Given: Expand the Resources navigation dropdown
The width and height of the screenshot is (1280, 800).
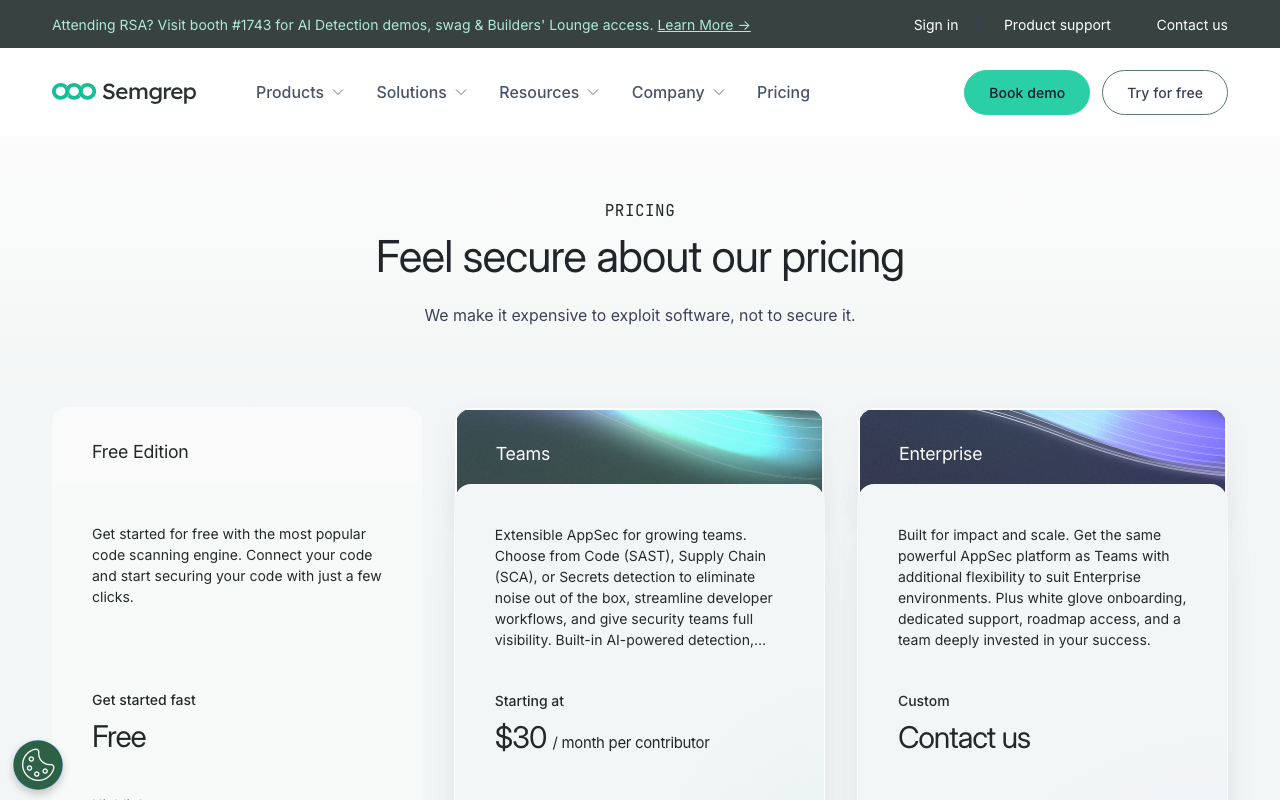Looking at the screenshot, I should tap(548, 92).
